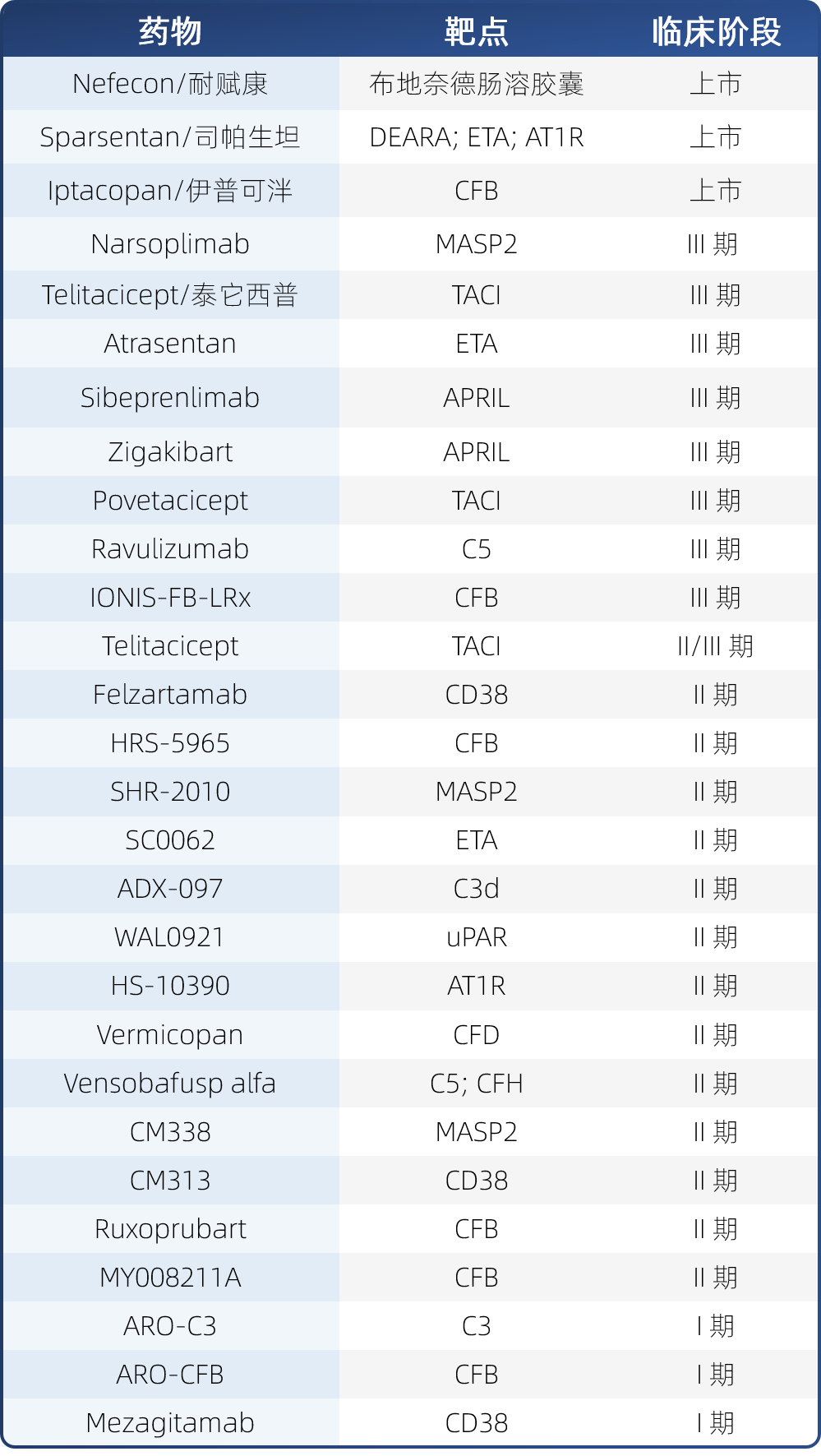
Task: Select the C3d target cell
Action: click(476, 889)
